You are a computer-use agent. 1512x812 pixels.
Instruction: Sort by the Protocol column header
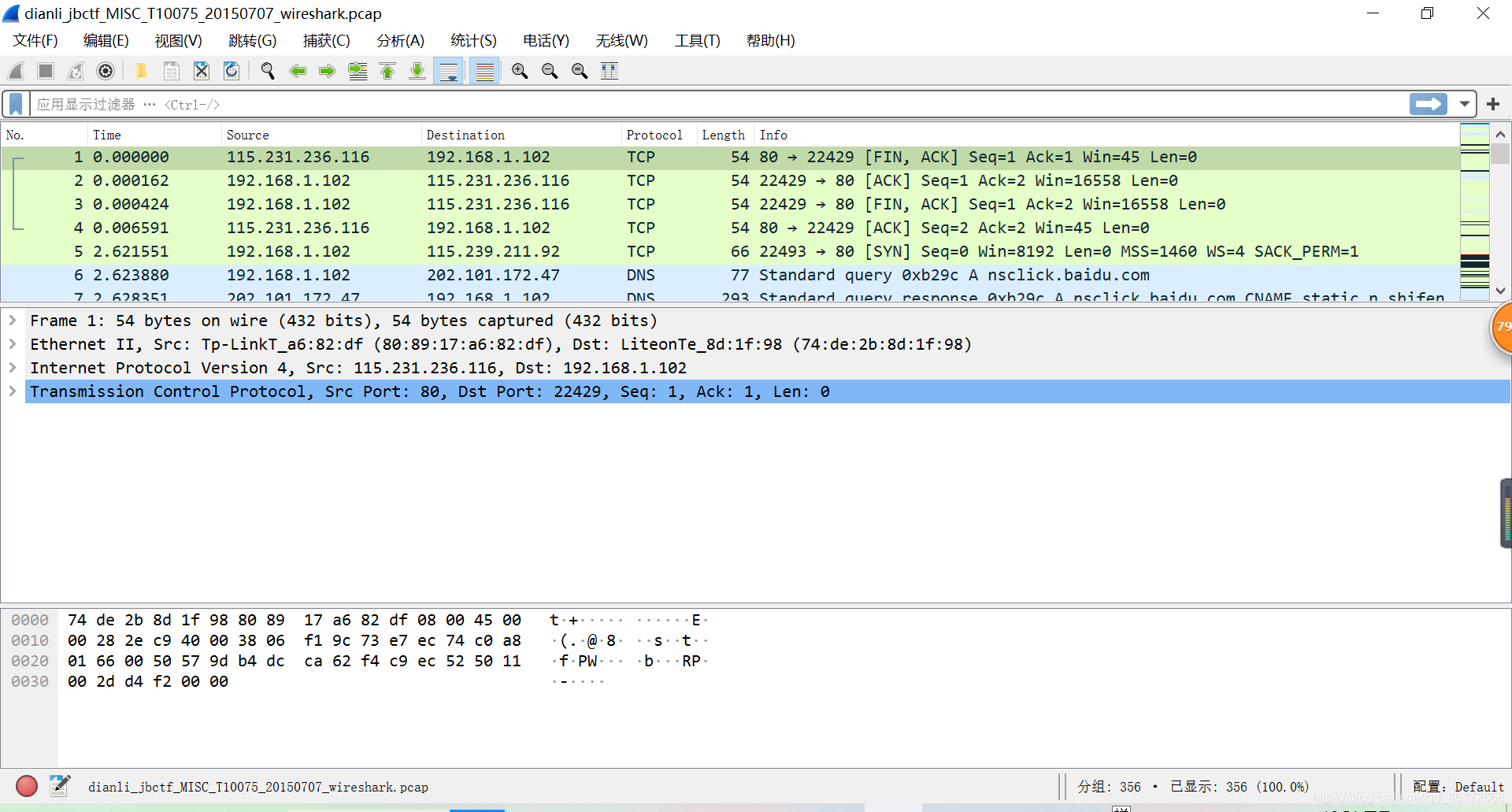tap(659, 135)
